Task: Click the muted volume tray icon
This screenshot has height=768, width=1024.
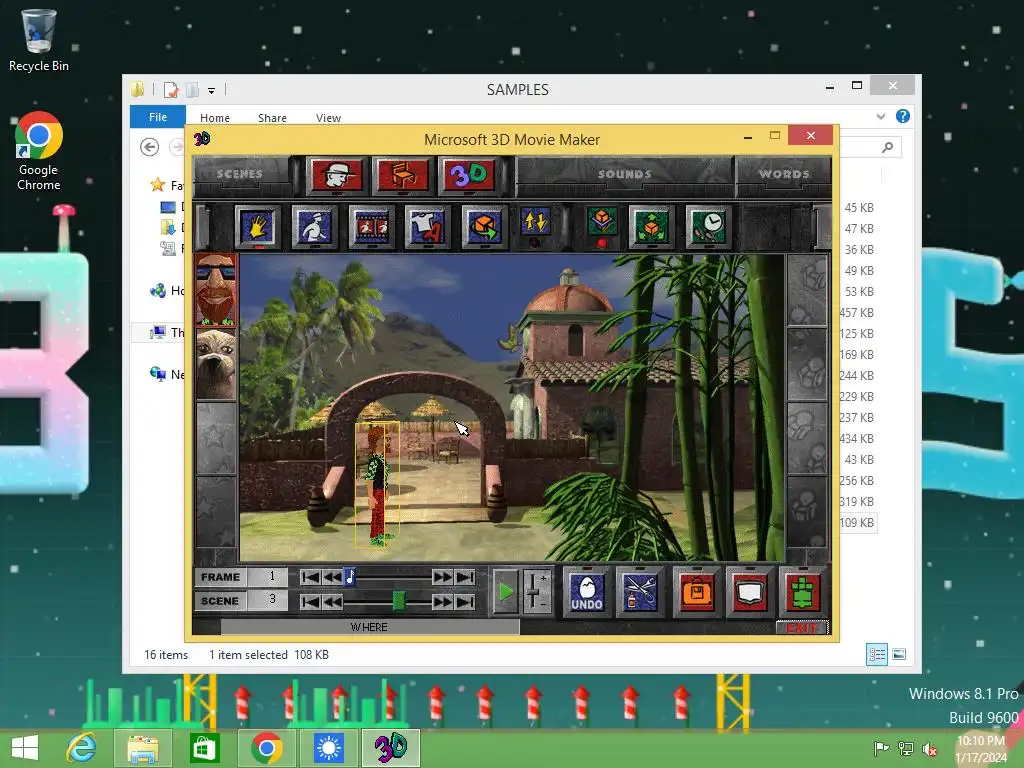Action: [x=929, y=749]
